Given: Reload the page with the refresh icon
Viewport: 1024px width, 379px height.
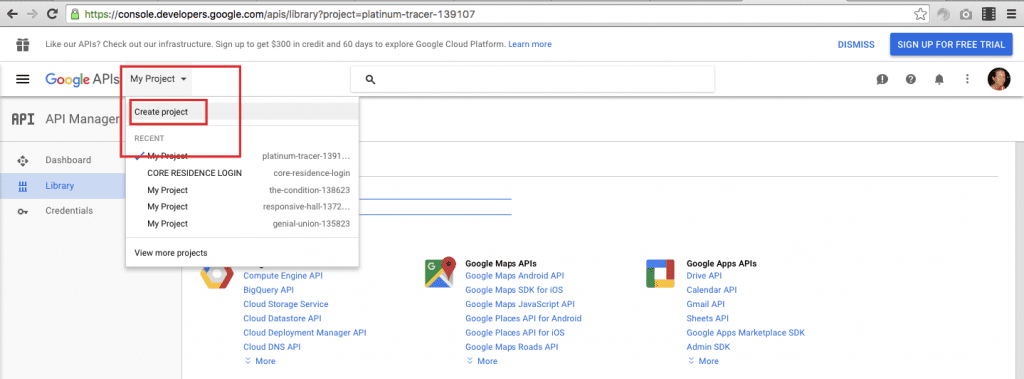Looking at the screenshot, I should (52, 13).
